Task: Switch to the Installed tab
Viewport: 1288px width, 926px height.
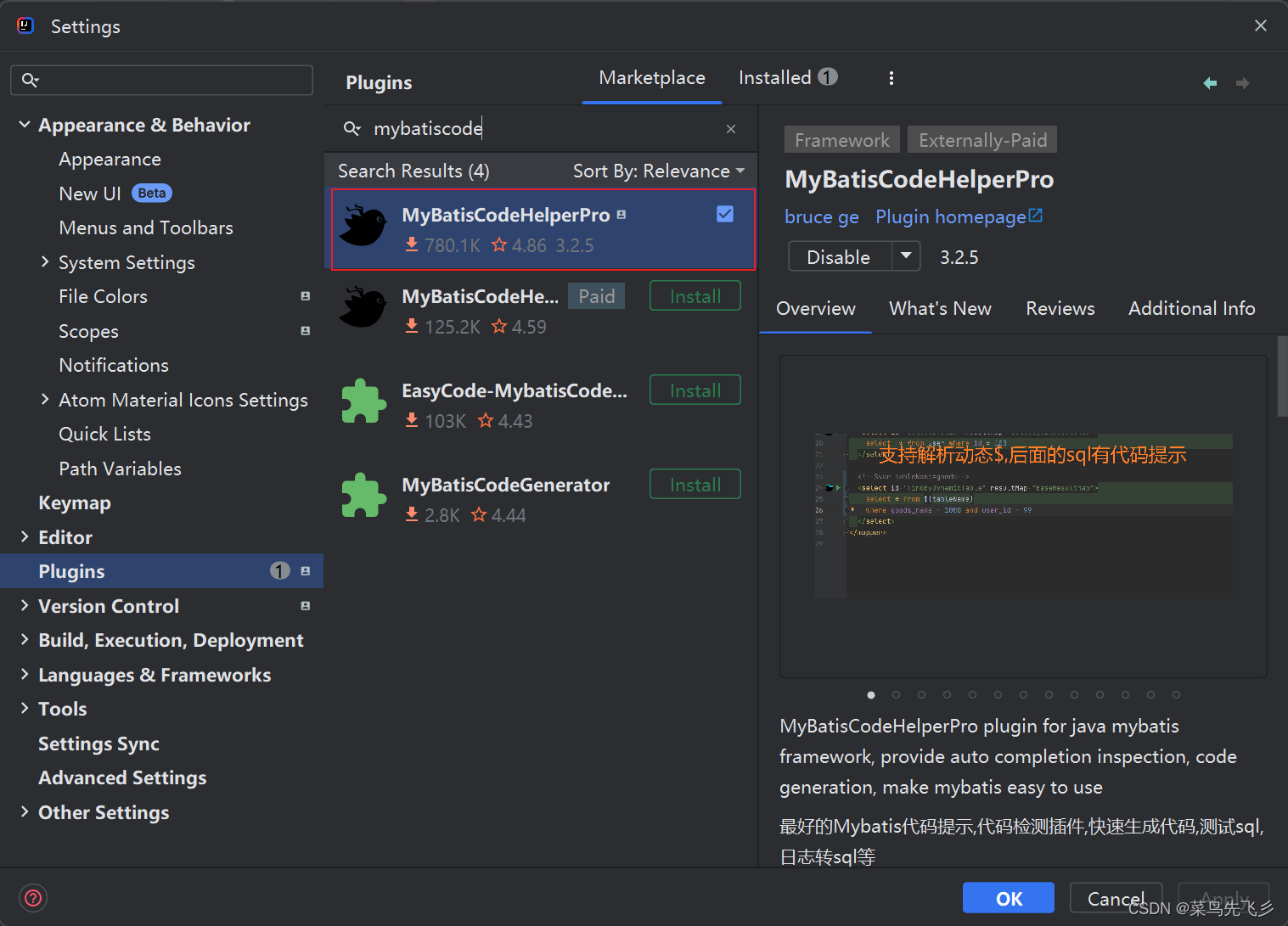Action: tap(788, 78)
